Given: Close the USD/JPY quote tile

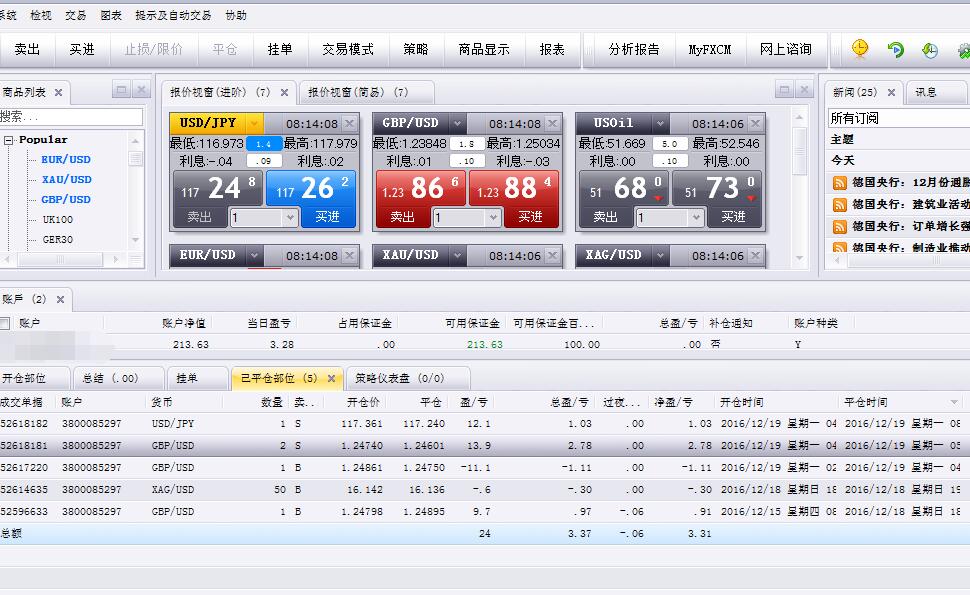Looking at the screenshot, I should click(x=350, y=123).
